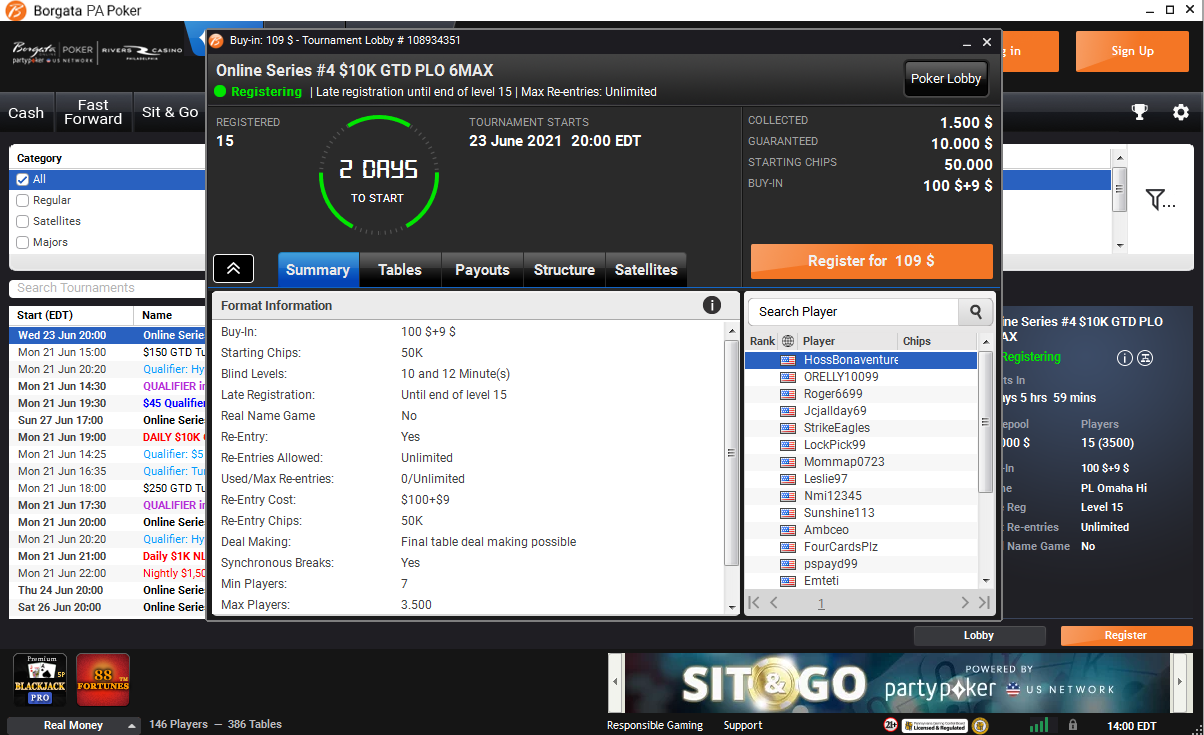Click previous banner arrow on Sit&Go promo
Viewport: 1204px width, 735px height.
pyautogui.click(x=616, y=681)
